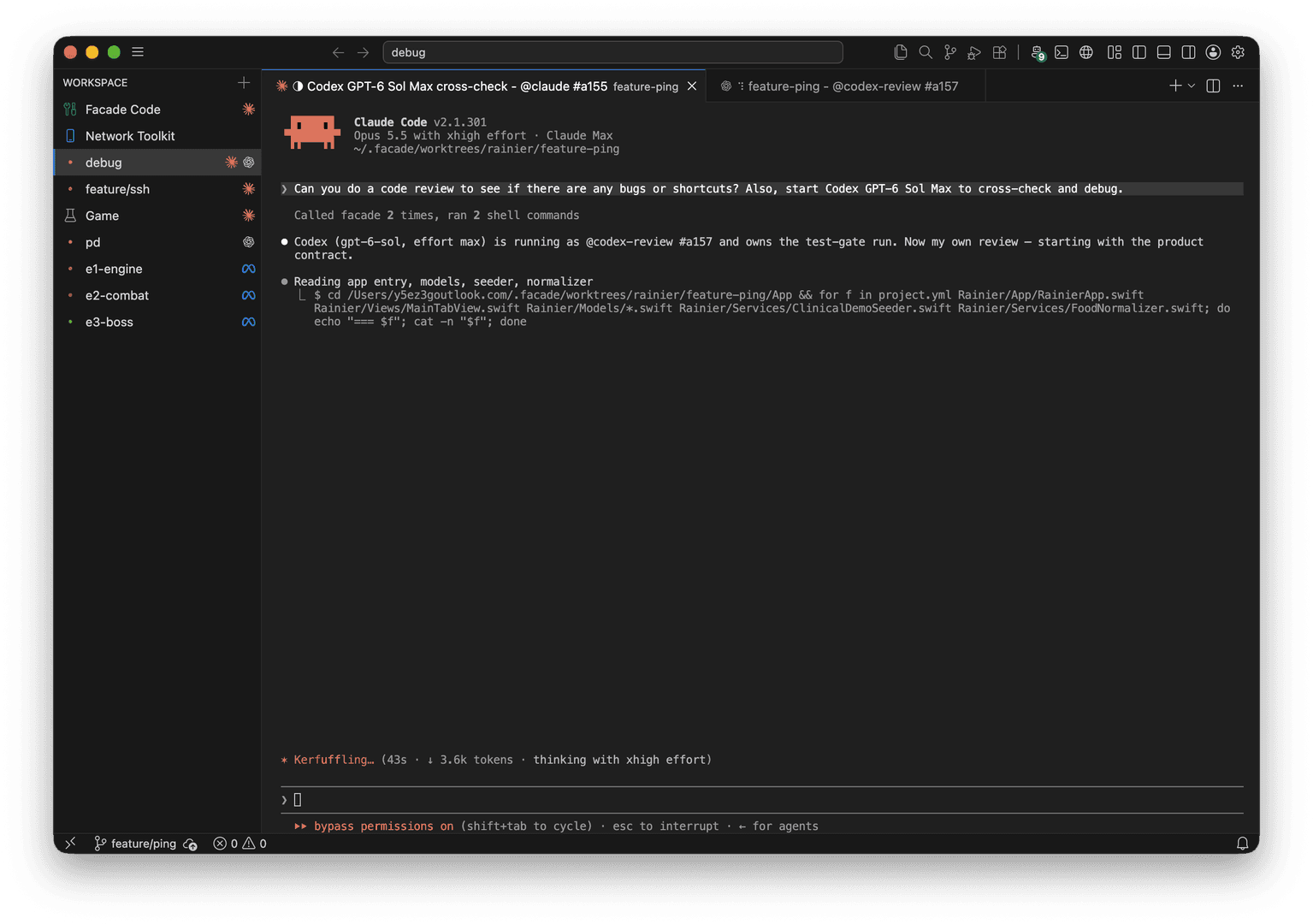The image size is (1313, 924).
Task: Add new workspace with plus next to WORKSPACE
Action: click(x=244, y=82)
